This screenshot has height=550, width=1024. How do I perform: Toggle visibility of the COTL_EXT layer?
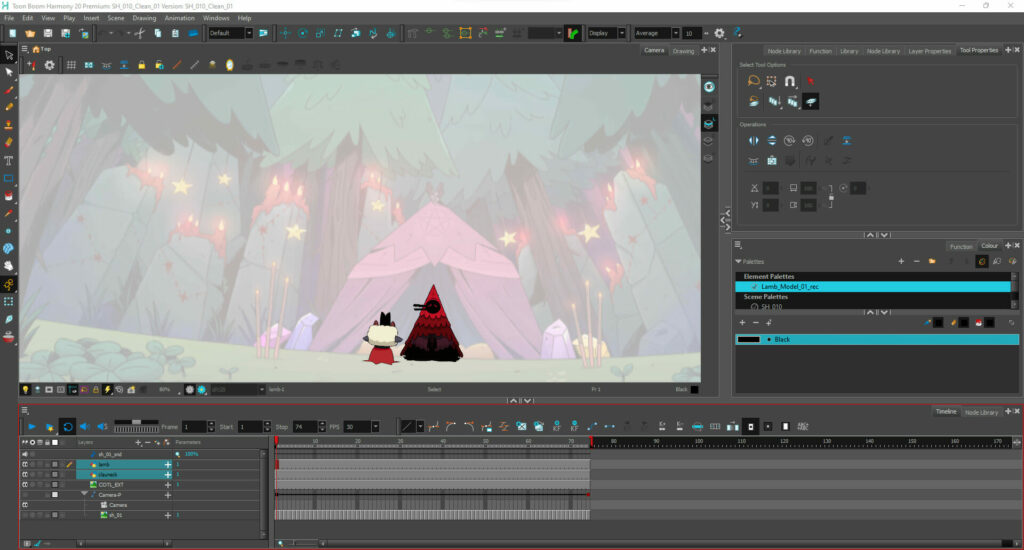25,485
